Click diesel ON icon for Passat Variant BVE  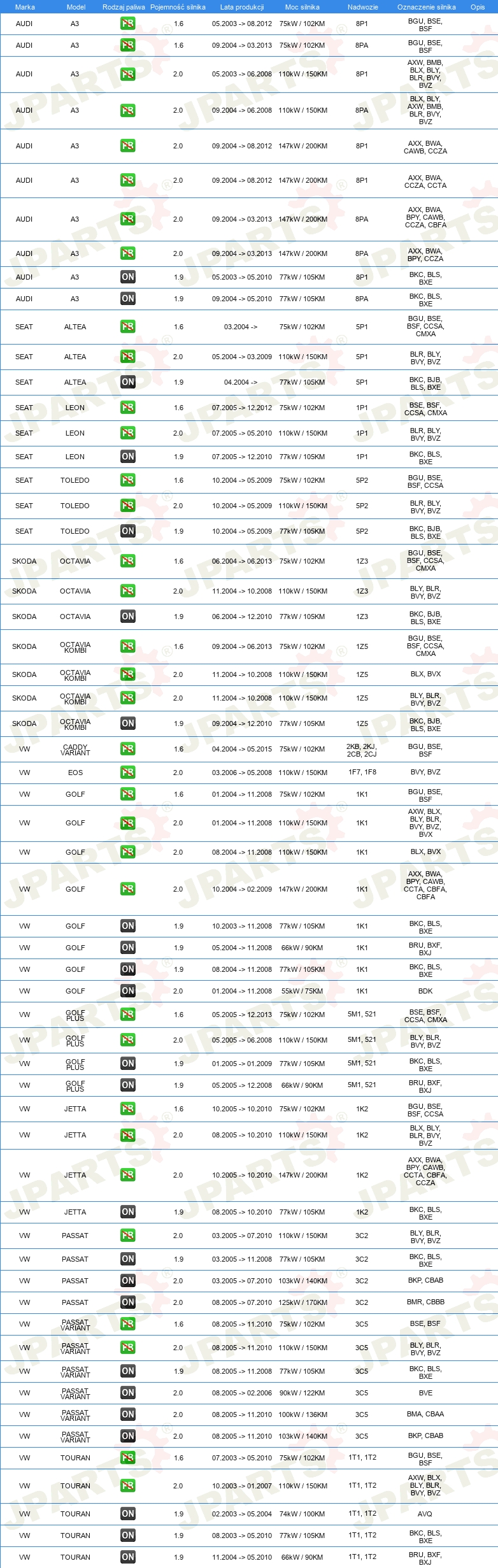click(128, 1393)
